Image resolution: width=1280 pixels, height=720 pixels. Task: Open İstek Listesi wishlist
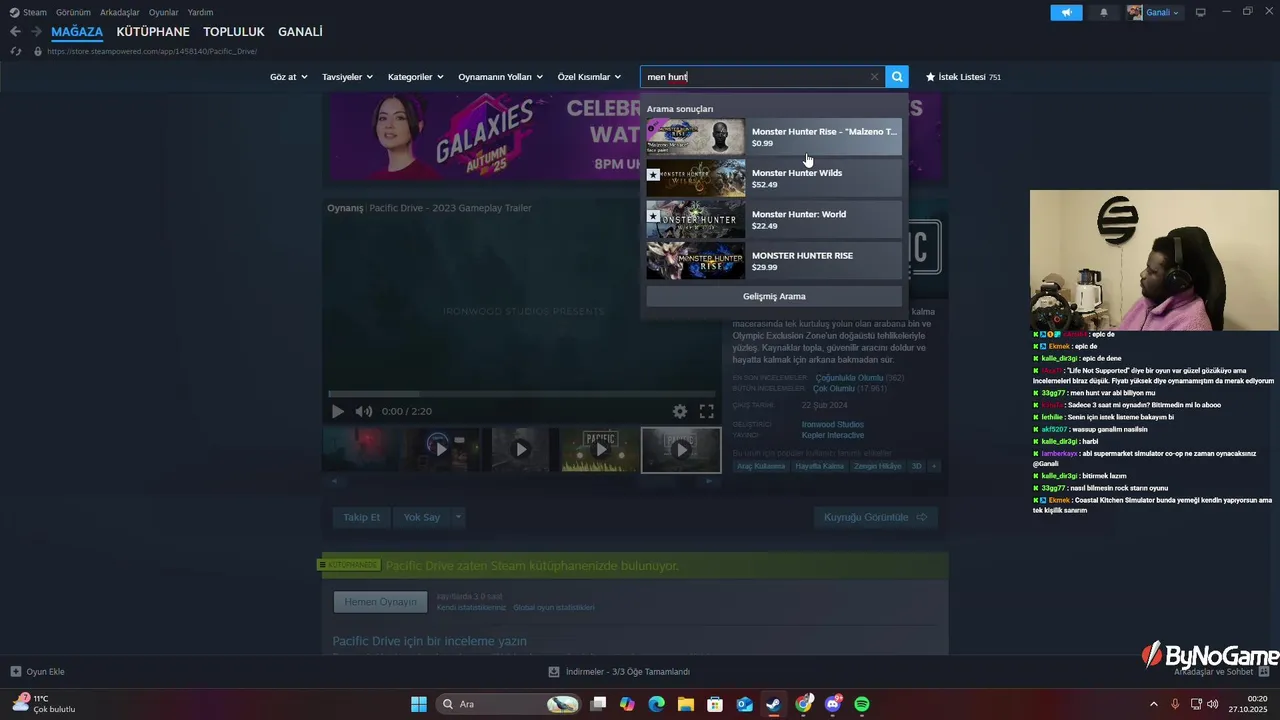[963, 77]
